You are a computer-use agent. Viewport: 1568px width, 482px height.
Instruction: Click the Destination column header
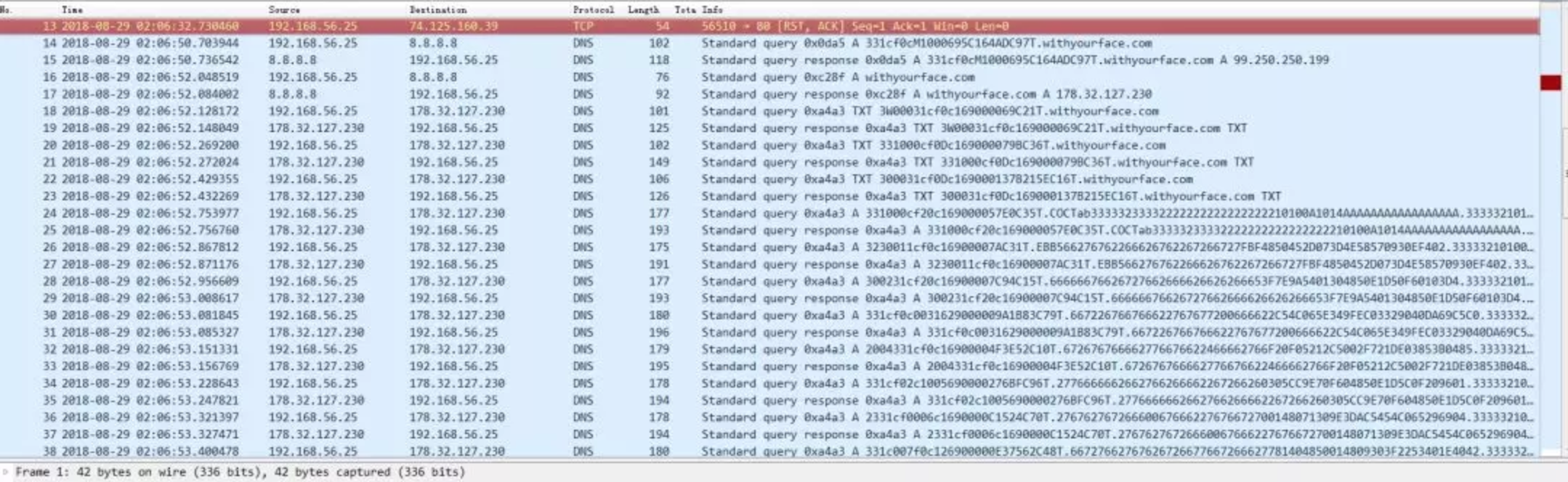[x=438, y=10]
